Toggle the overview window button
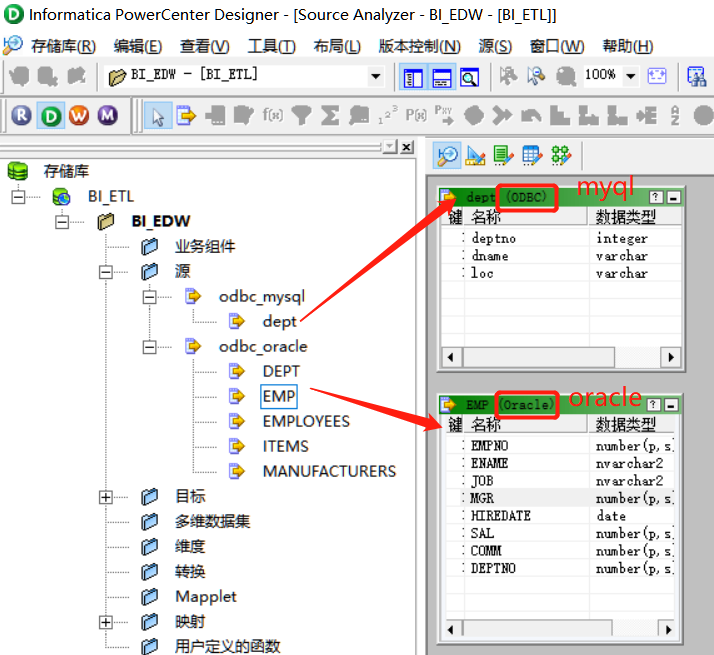 pyautogui.click(x=469, y=77)
